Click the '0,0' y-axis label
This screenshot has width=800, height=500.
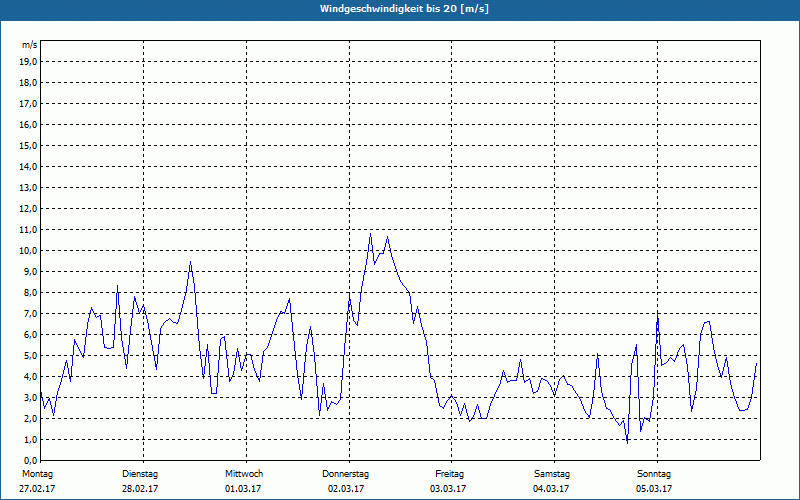tap(30, 460)
